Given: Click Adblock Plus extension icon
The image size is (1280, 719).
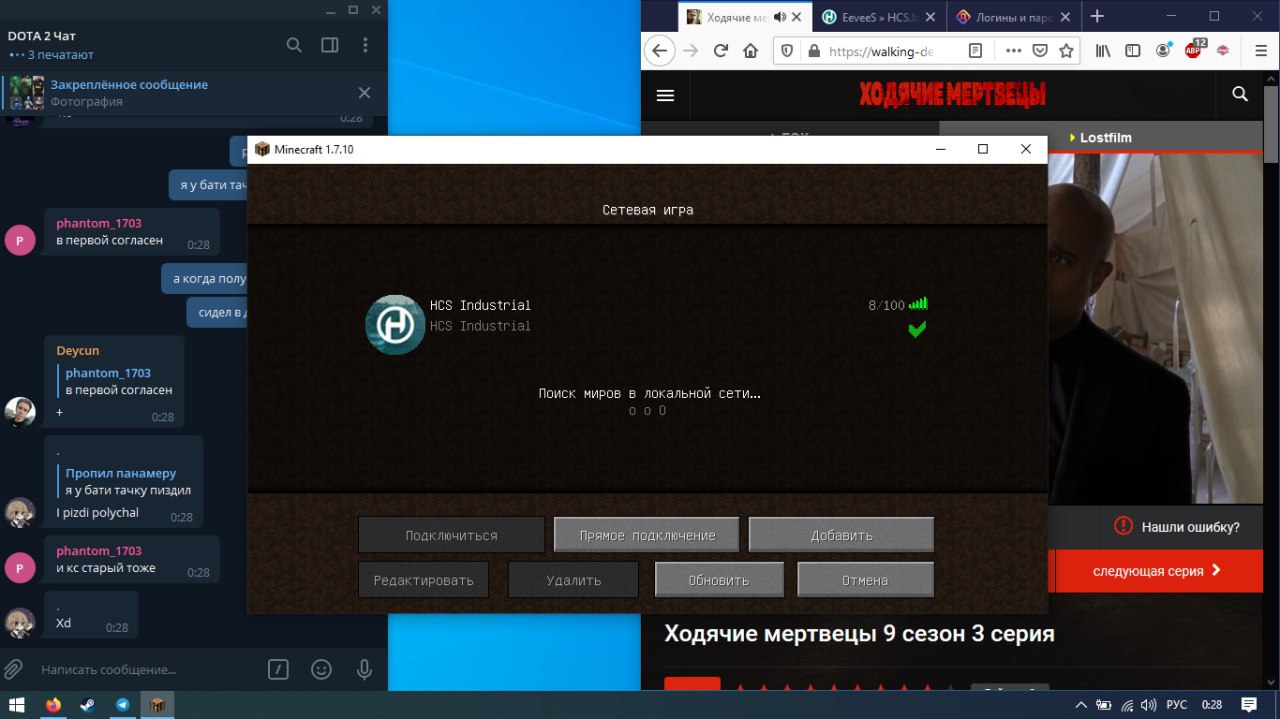Looking at the screenshot, I should pos(1193,50).
